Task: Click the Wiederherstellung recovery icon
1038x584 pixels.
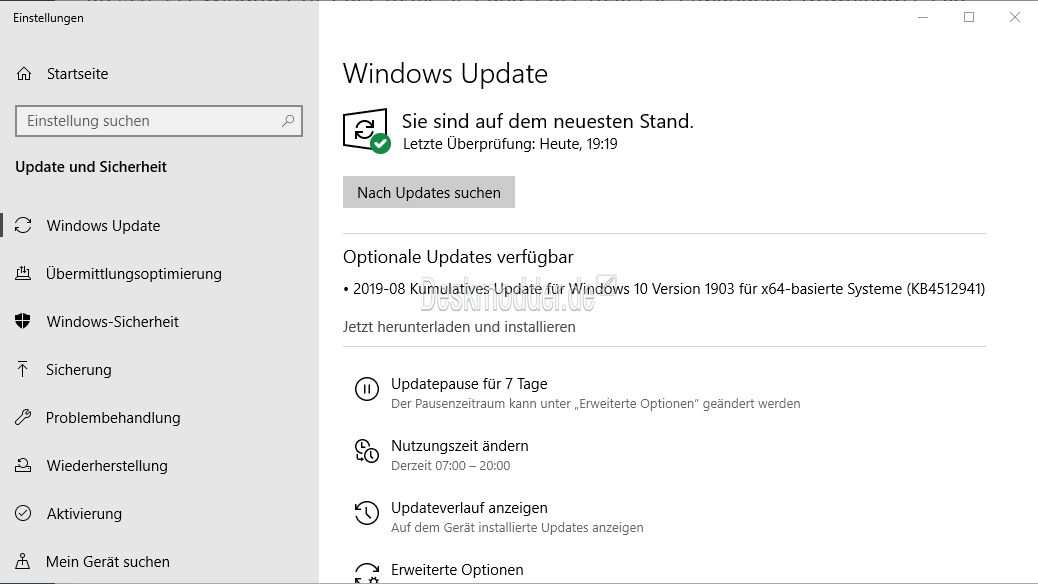Action: click(23, 465)
